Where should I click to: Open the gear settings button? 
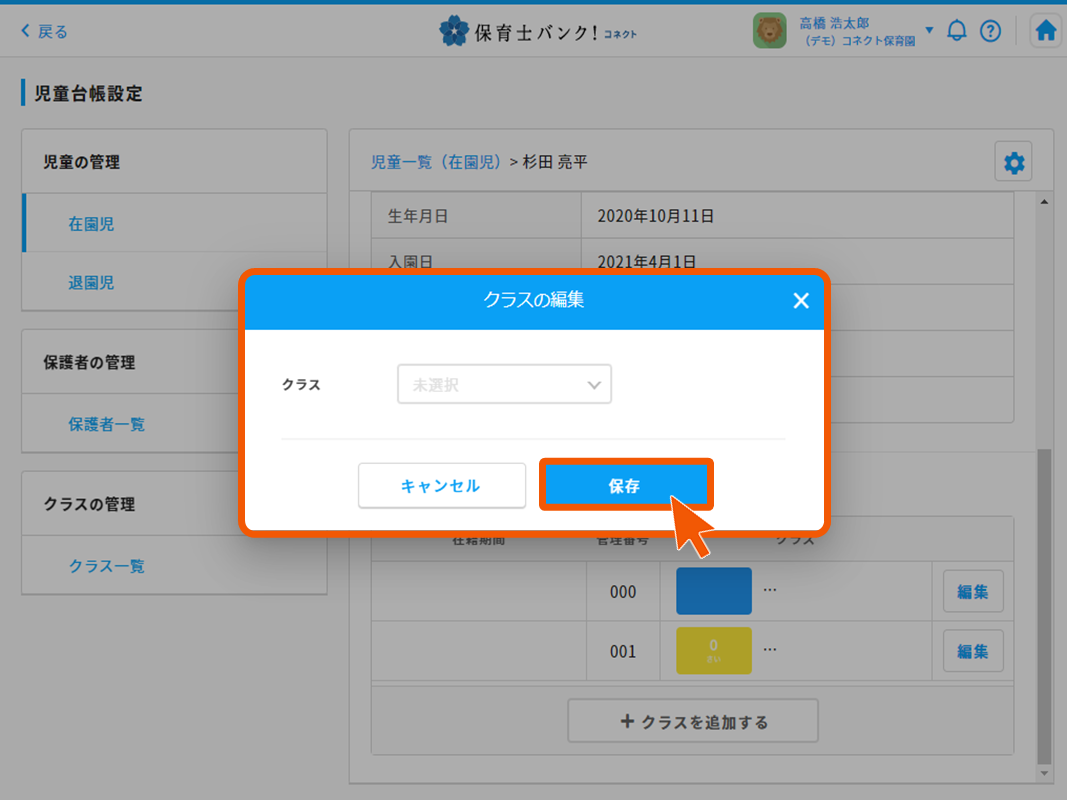click(1014, 163)
